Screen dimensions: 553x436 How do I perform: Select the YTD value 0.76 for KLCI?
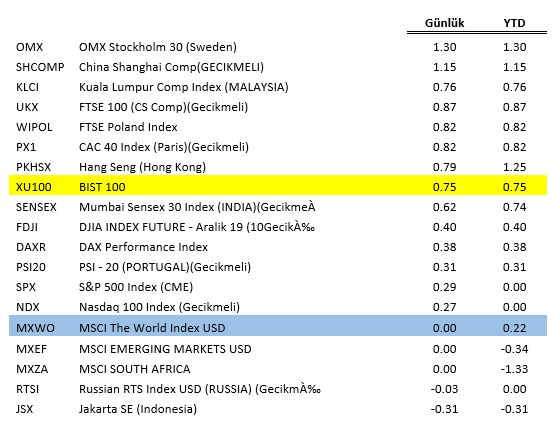point(514,87)
